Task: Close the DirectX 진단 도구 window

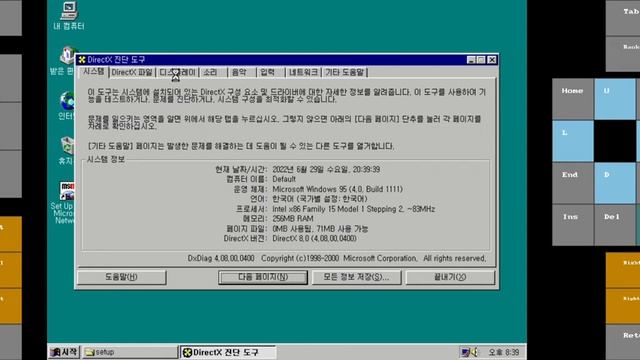Action: [x=492, y=60]
